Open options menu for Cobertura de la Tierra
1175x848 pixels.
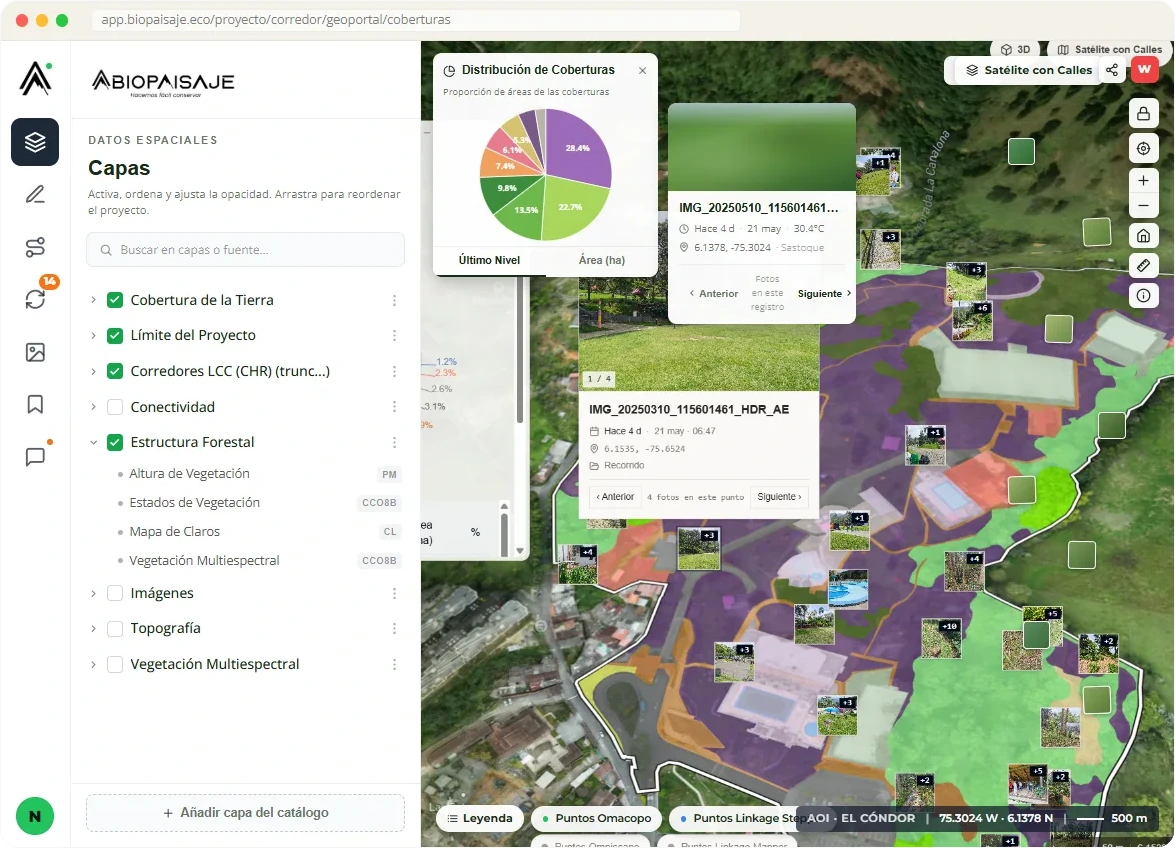click(394, 300)
